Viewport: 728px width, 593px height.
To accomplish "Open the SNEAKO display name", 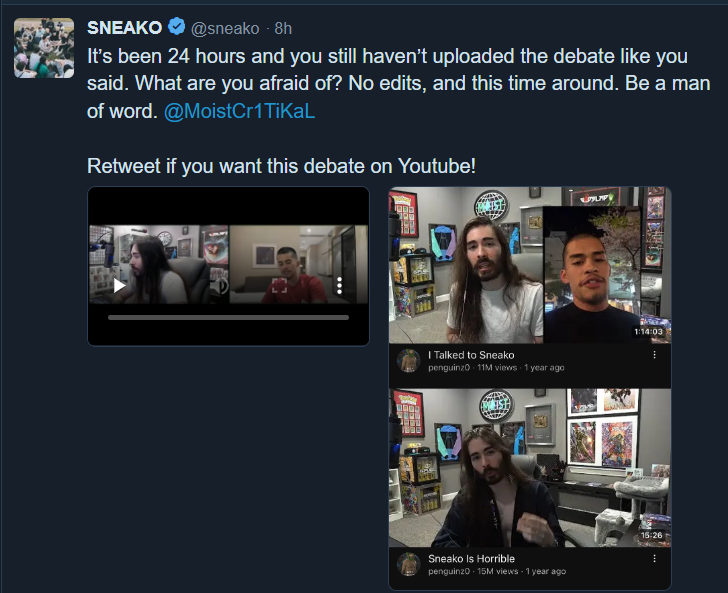I will [x=124, y=28].
